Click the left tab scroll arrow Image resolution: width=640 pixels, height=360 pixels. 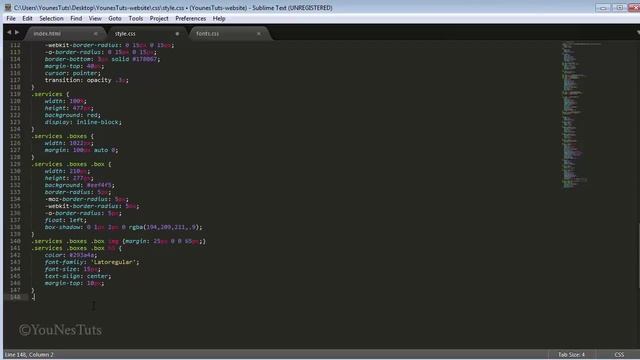pyautogui.click(x=9, y=32)
